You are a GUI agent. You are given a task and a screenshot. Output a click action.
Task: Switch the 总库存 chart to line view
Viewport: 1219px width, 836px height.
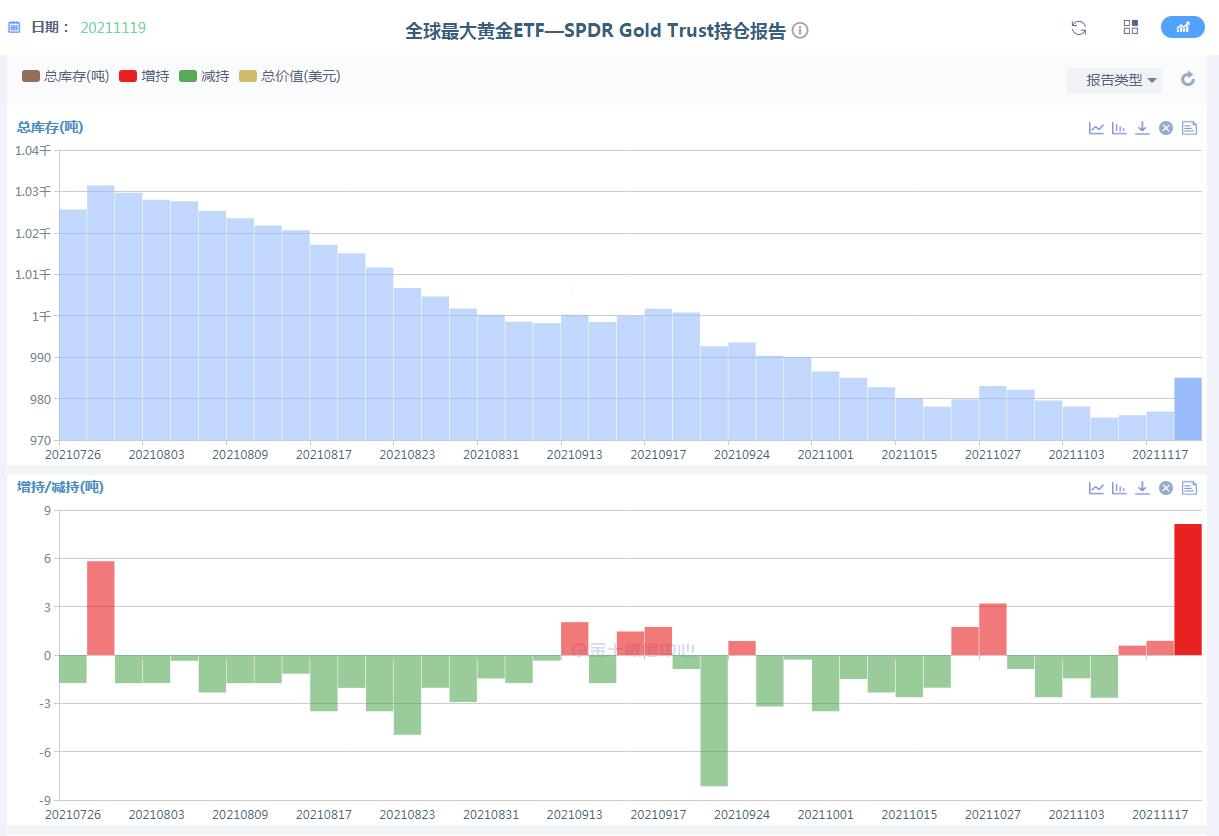coord(1096,128)
